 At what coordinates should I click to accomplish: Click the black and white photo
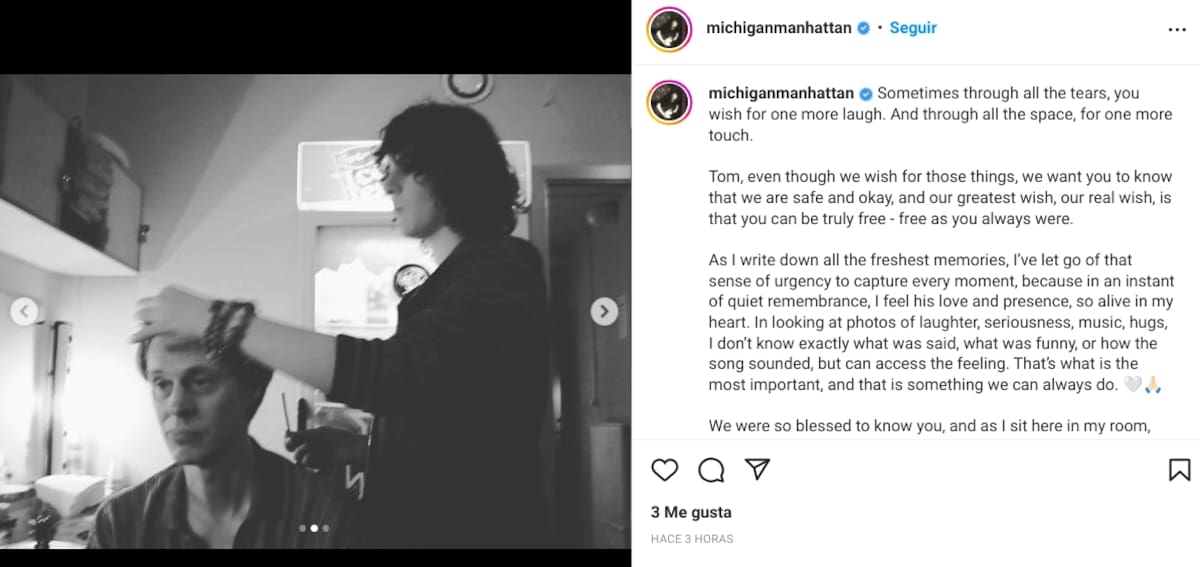(x=315, y=311)
